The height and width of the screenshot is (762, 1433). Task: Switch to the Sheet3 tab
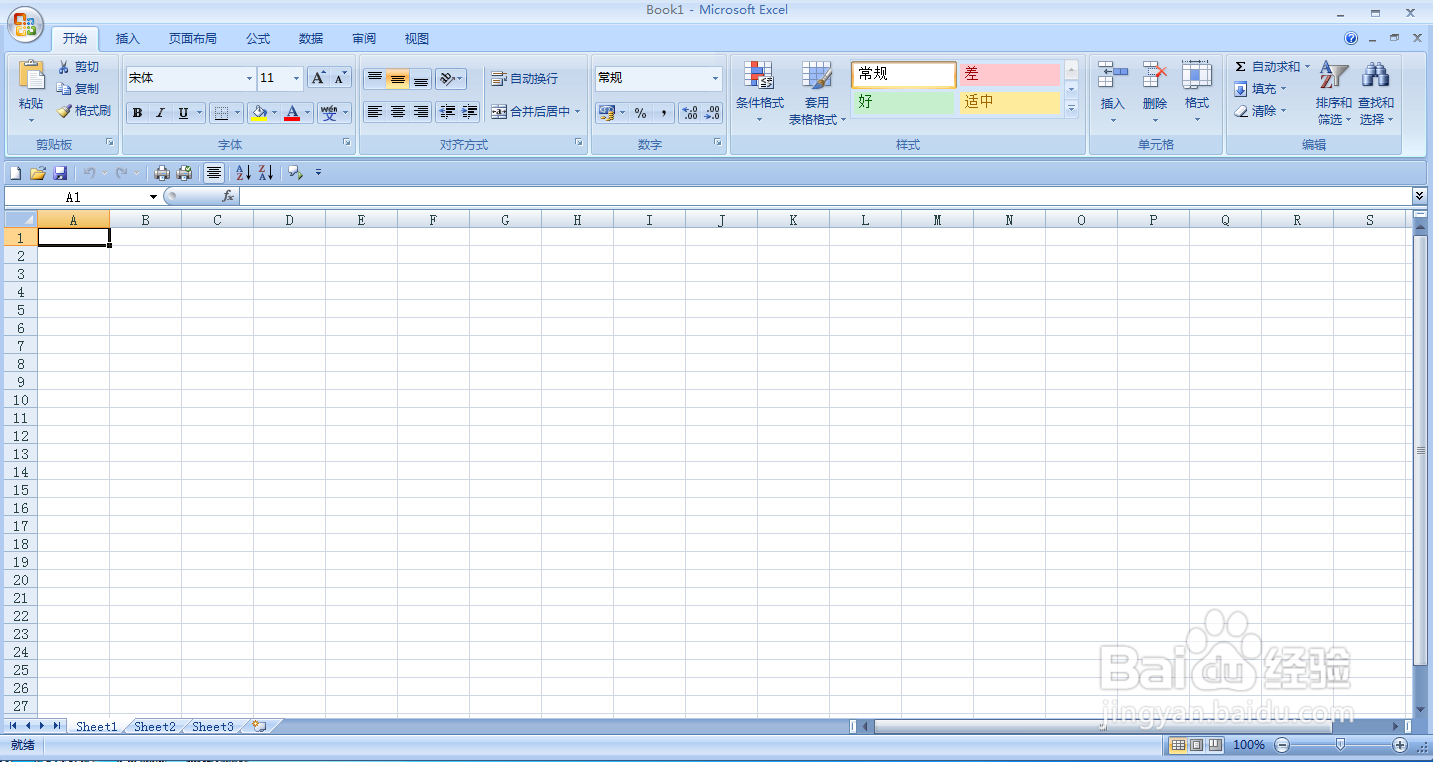point(213,727)
